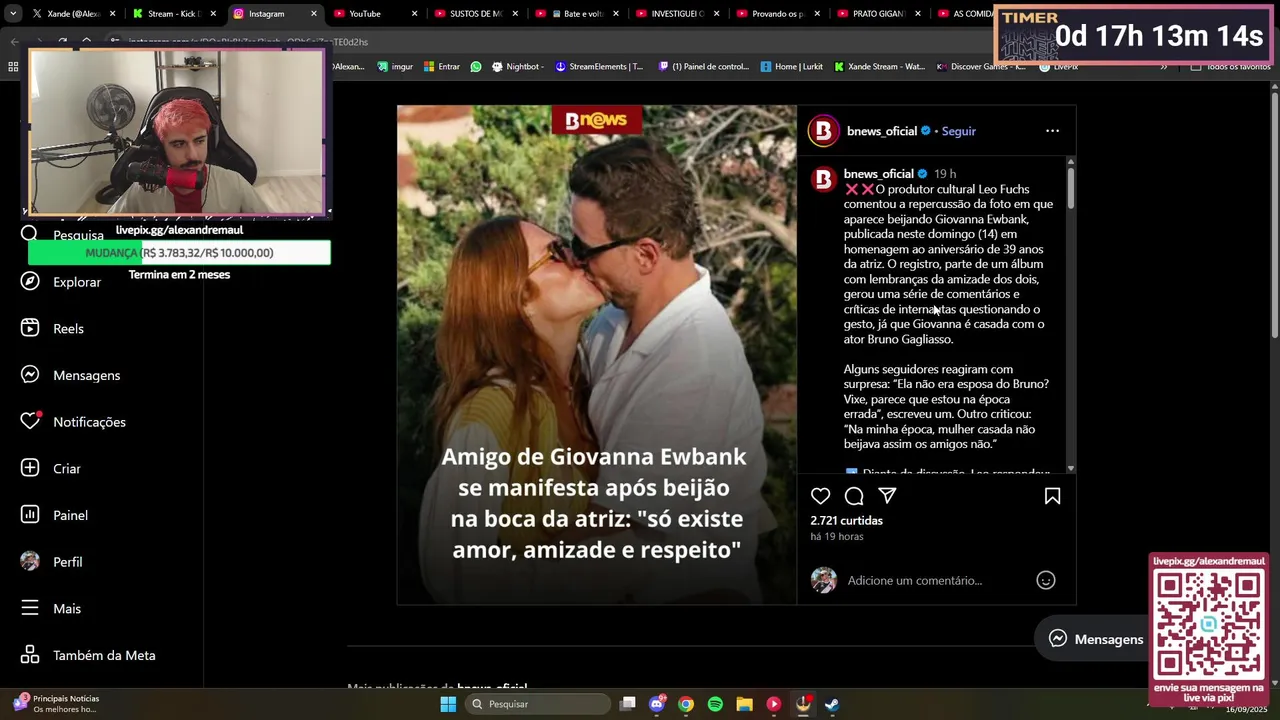
Task: Open the three-dot post options menu
Action: pyautogui.click(x=1052, y=131)
